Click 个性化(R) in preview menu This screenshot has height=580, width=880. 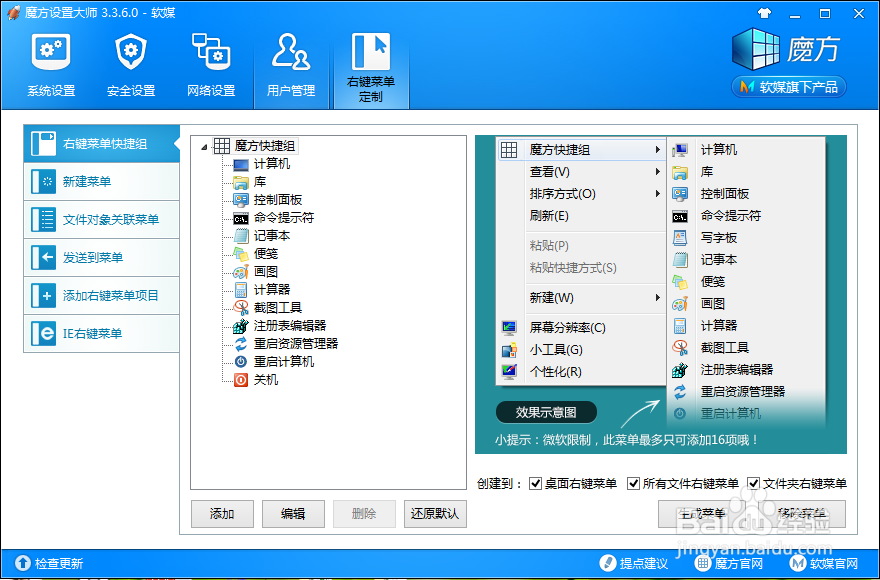click(x=581, y=372)
